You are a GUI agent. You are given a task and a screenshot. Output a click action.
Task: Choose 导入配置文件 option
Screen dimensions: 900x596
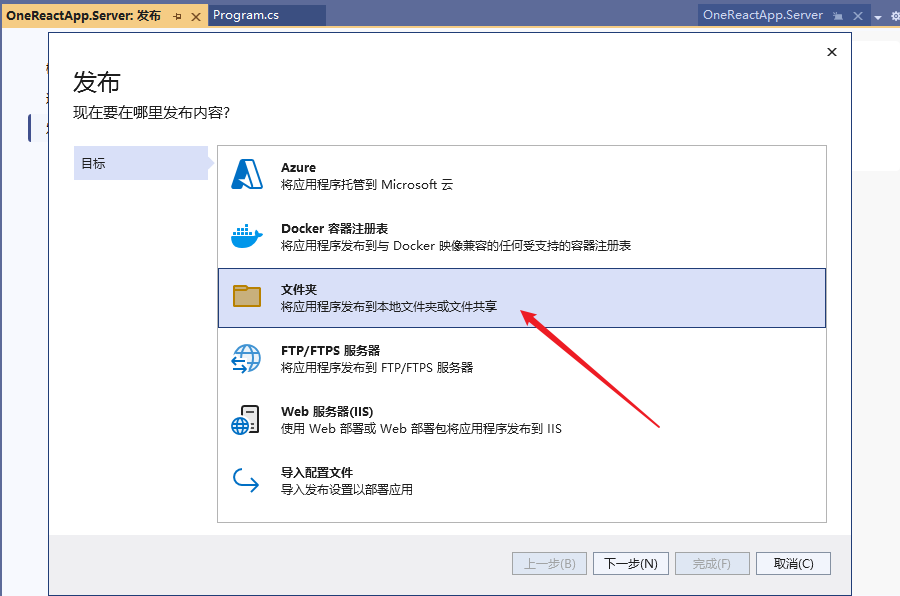(522, 481)
